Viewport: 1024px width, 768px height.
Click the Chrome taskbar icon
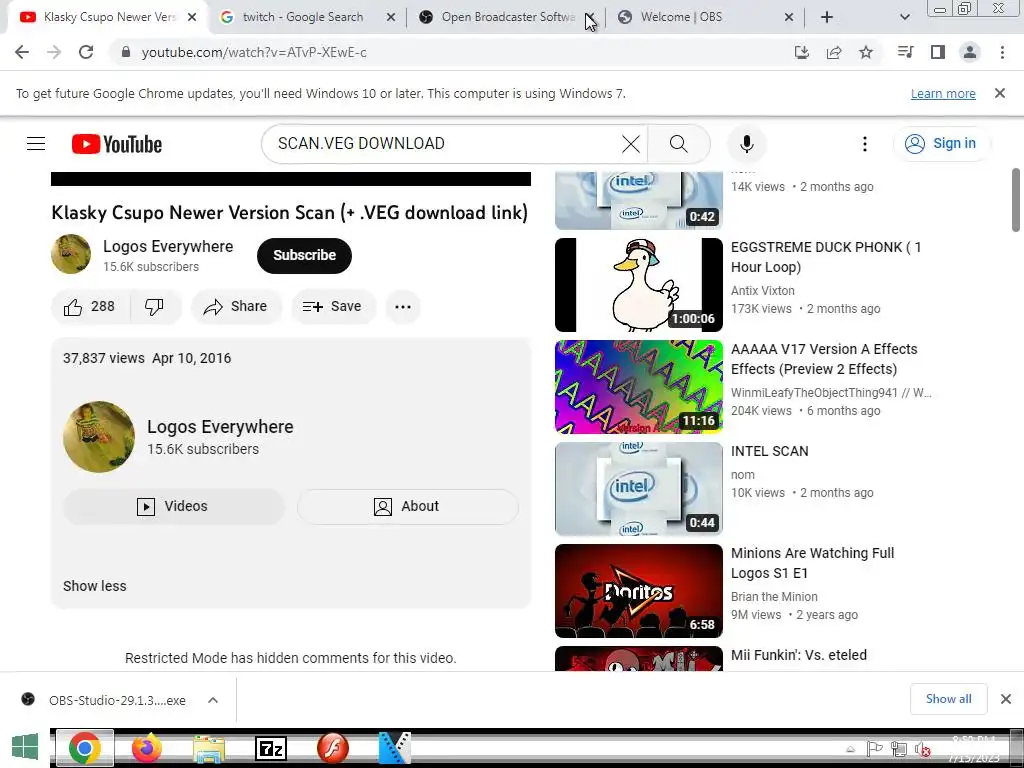[85, 748]
